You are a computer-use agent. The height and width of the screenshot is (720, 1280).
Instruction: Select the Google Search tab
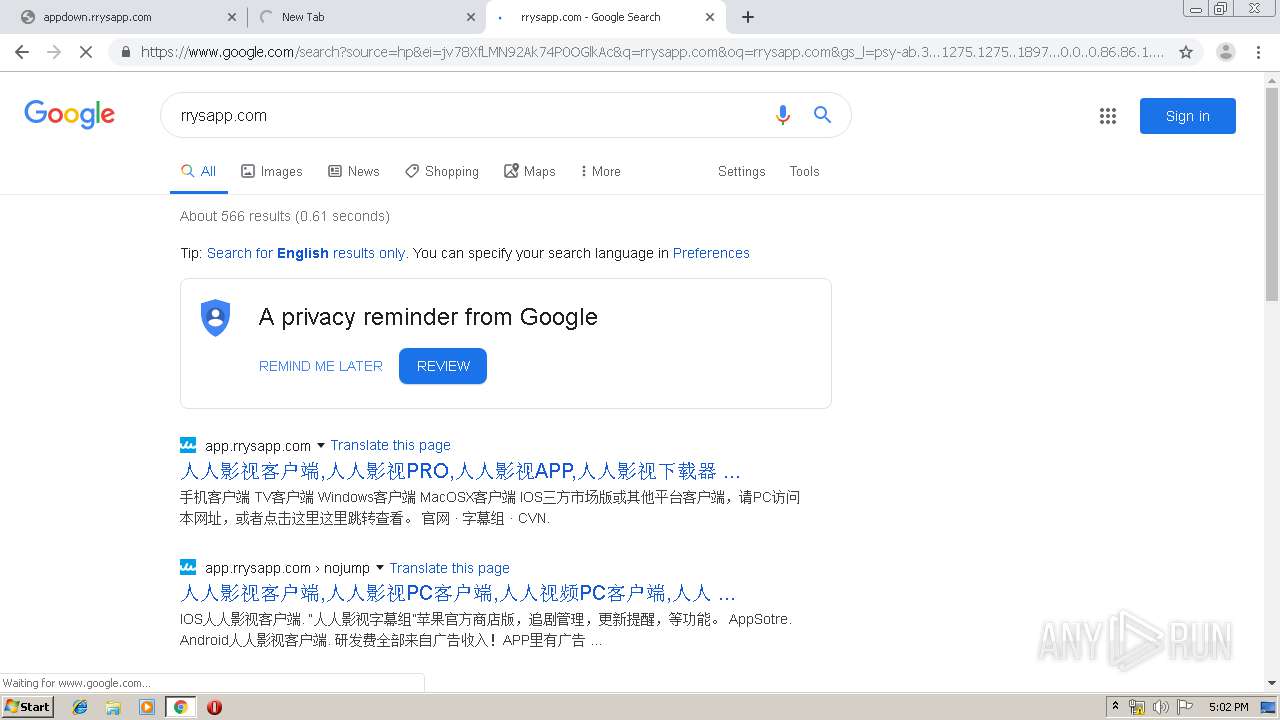click(x=606, y=17)
